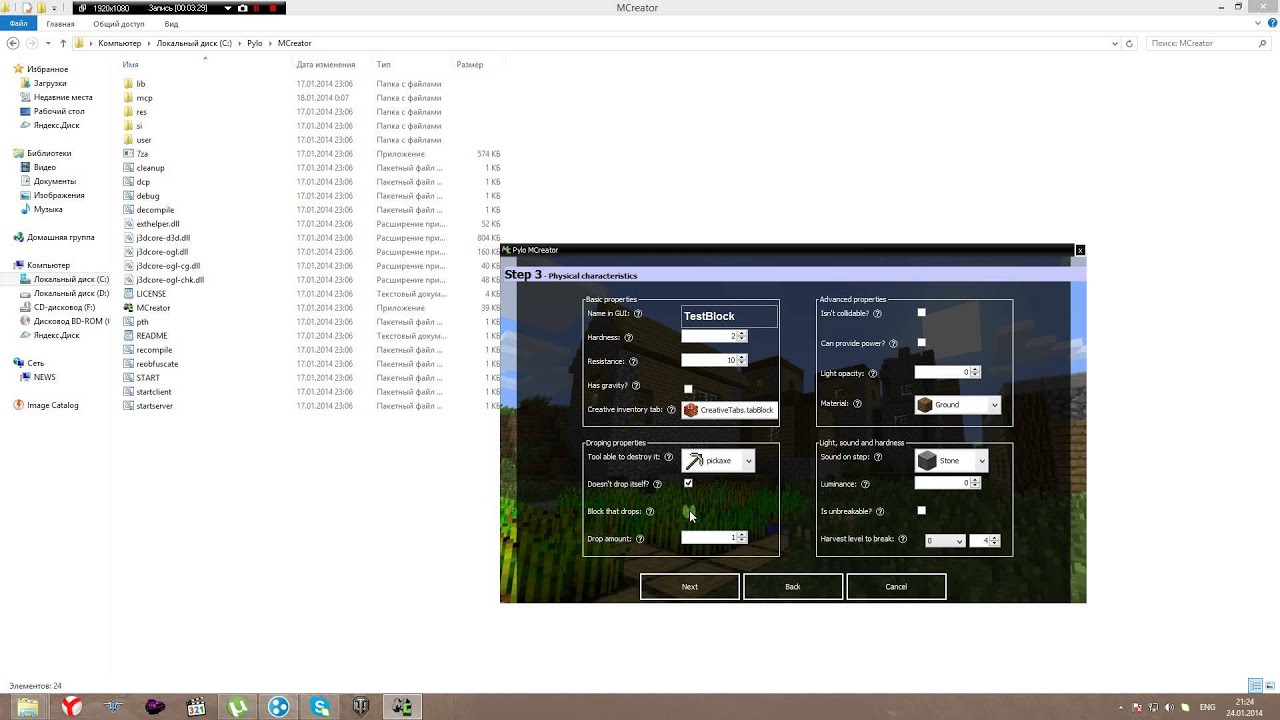The image size is (1280, 720).
Task: Click the Light opacity spinner arrows
Action: [976, 372]
